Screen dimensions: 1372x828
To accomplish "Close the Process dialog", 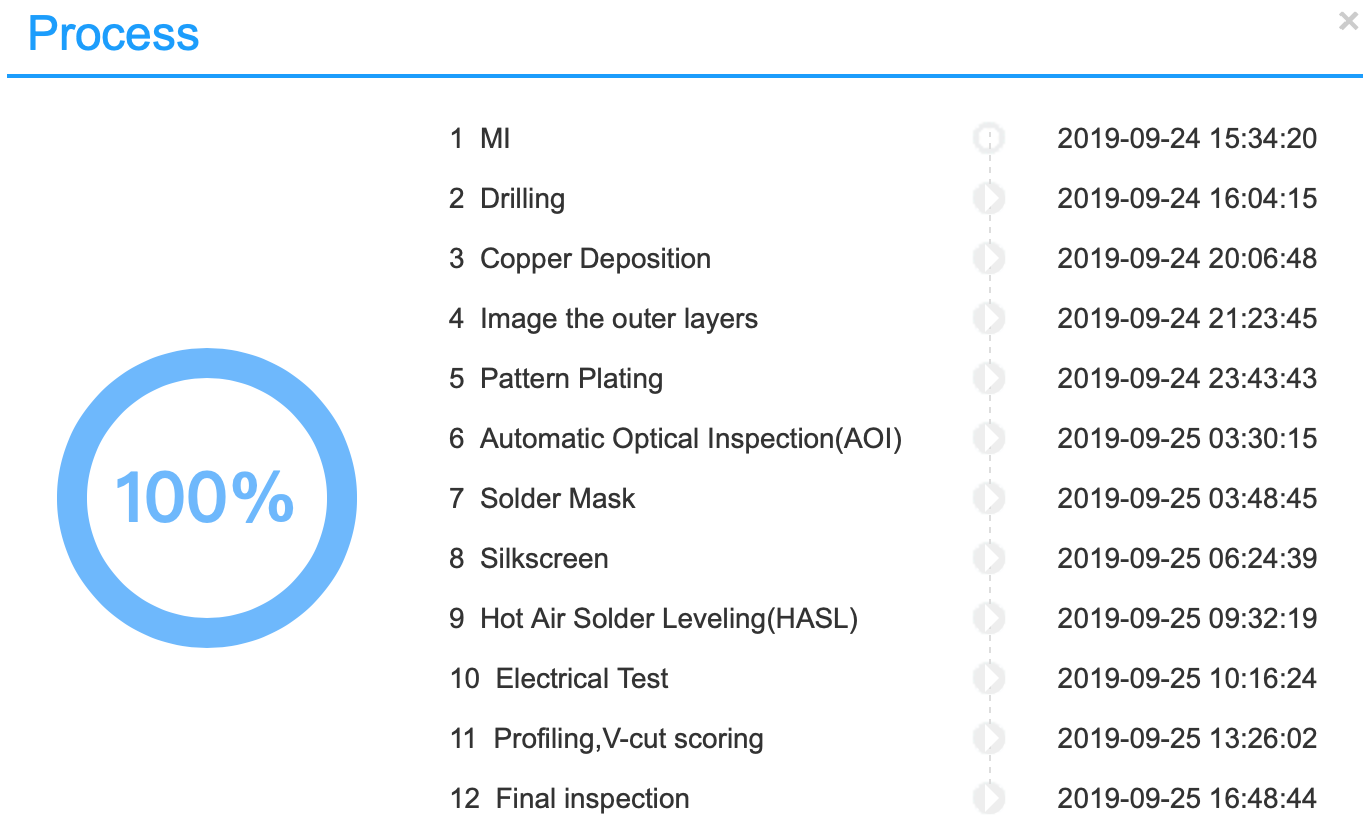I will click(1348, 21).
